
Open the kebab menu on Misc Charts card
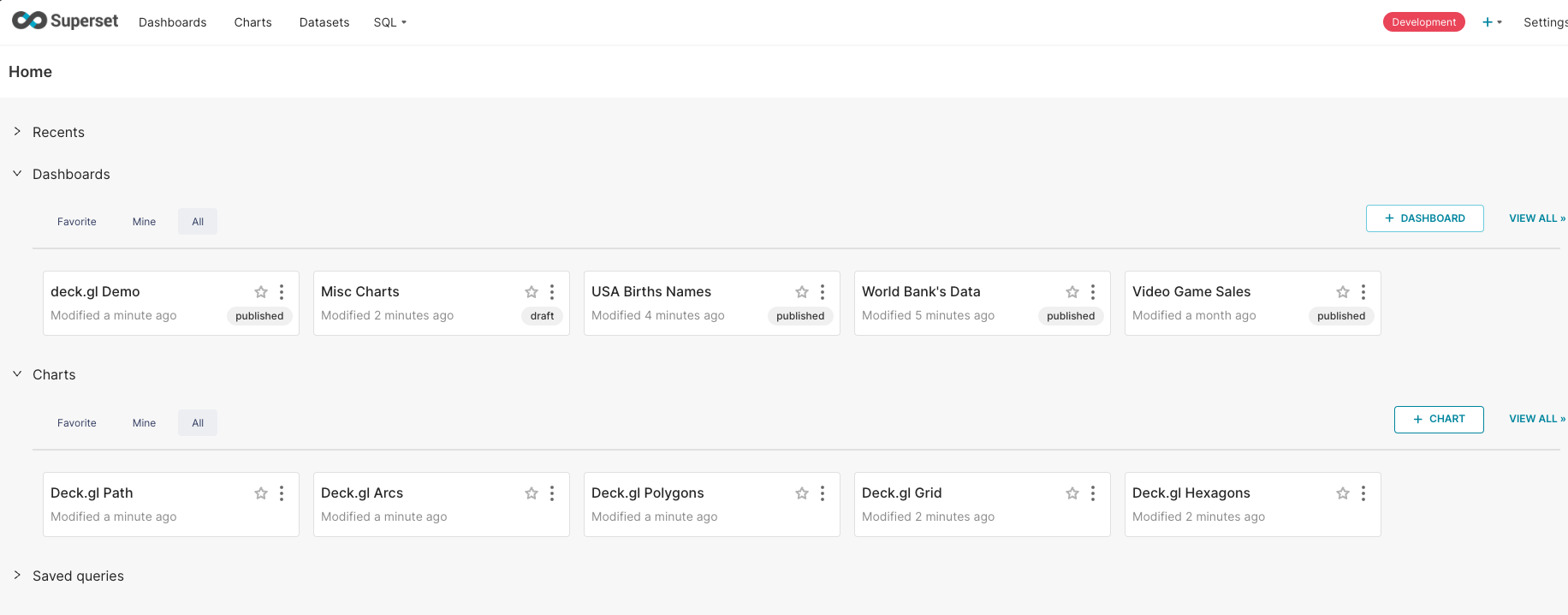pyautogui.click(x=552, y=292)
